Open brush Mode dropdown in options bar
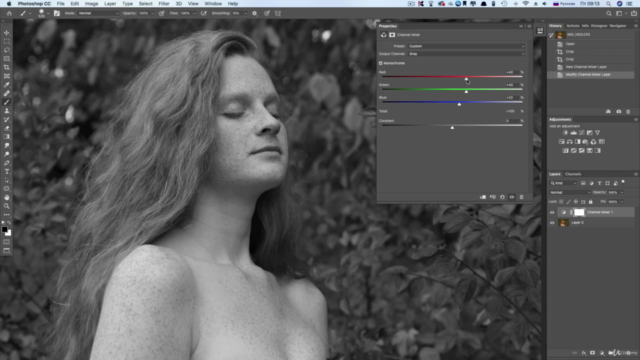Screen dimensions: 640x360 click(98, 13)
